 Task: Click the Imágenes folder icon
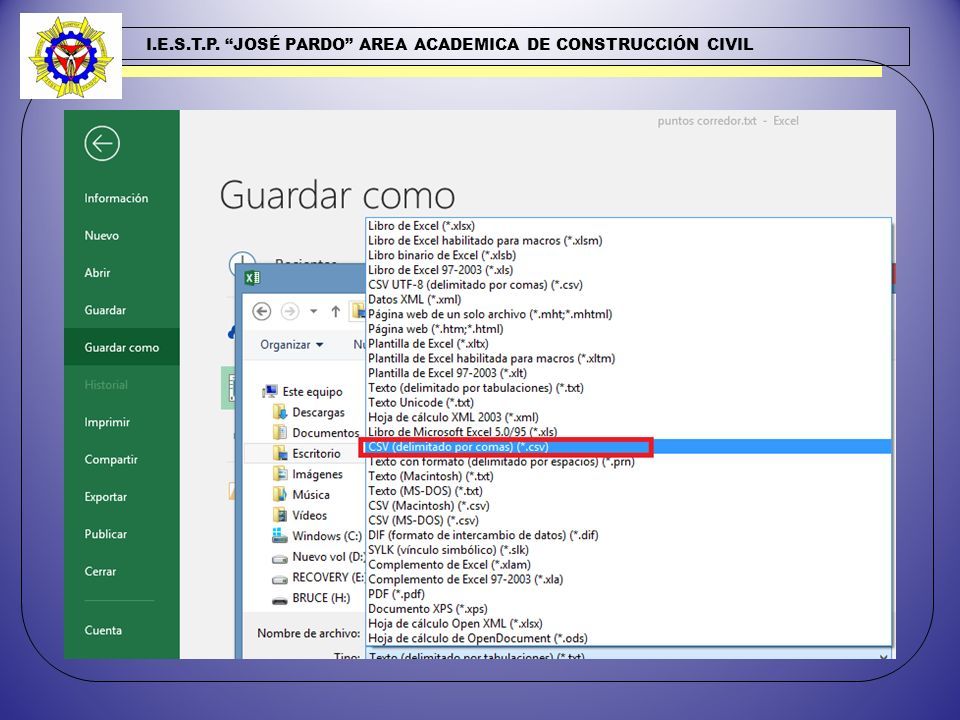tap(280, 474)
